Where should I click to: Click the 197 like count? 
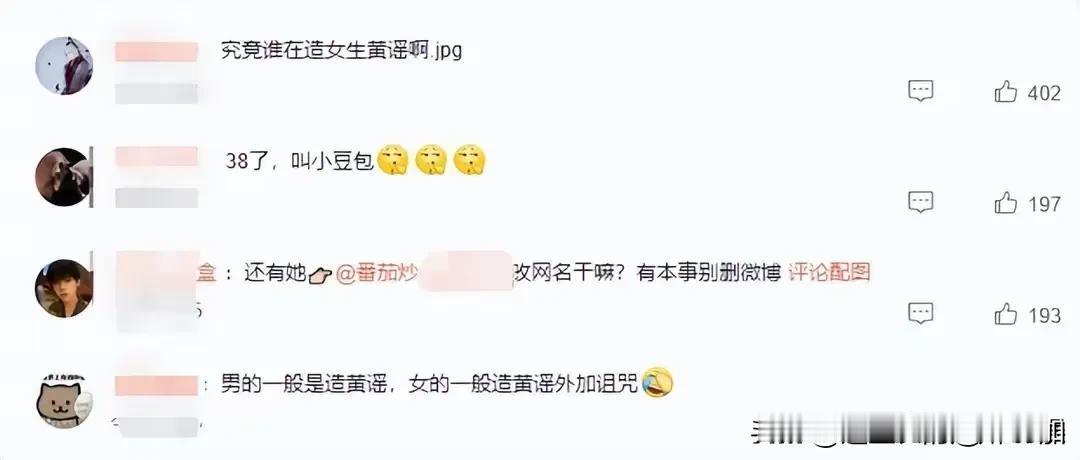pyautogui.click(x=1044, y=205)
